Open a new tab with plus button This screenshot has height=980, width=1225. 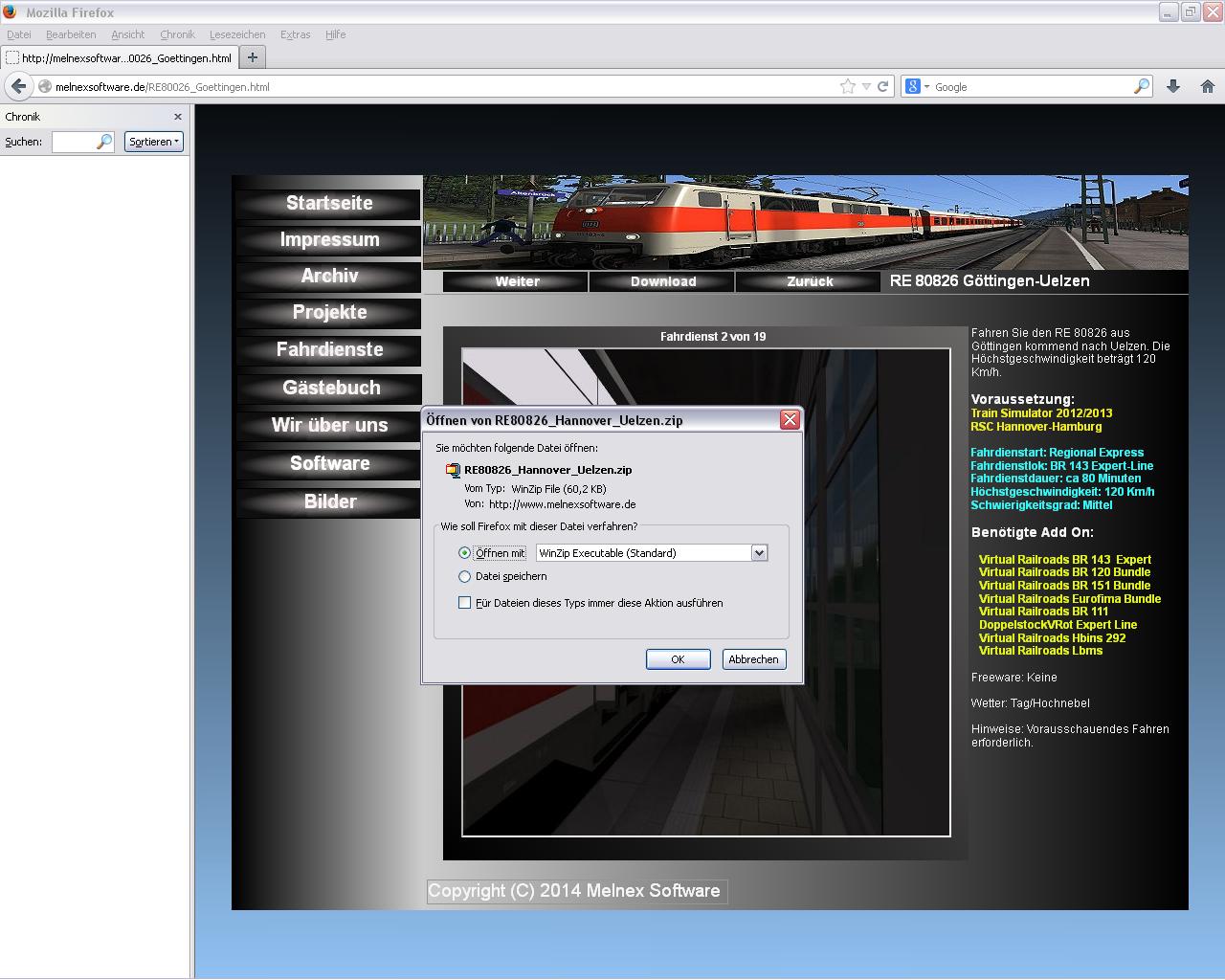(x=253, y=57)
